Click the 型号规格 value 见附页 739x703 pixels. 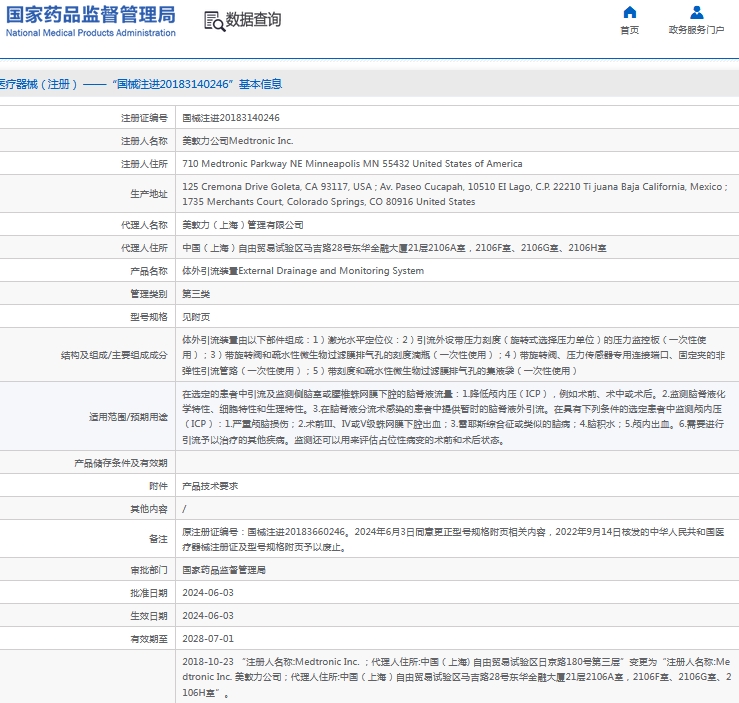(196, 317)
